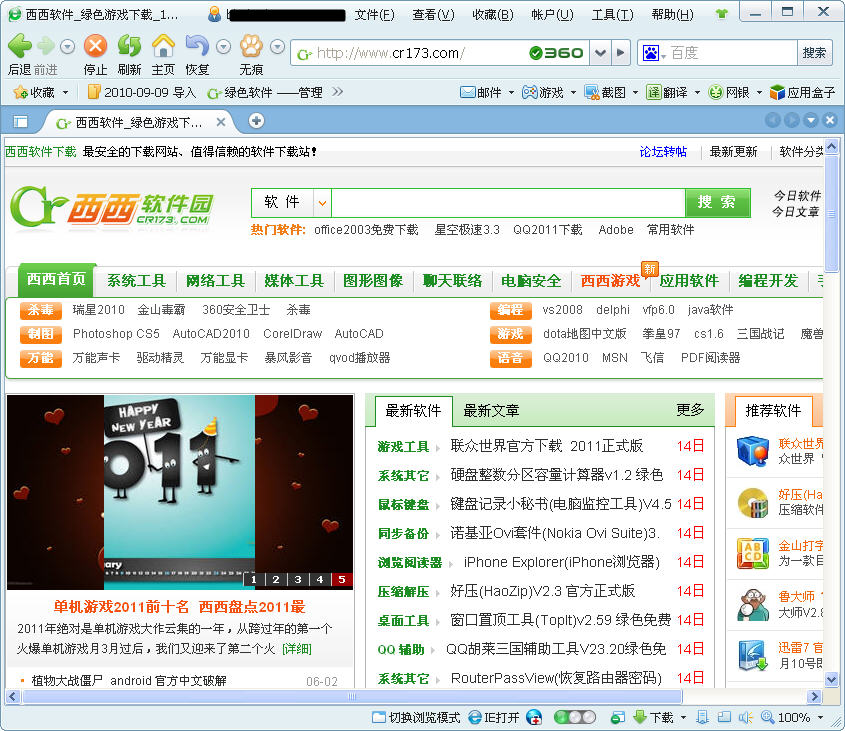
Task: Click the Back (后退) arrow icon
Action: (19, 47)
